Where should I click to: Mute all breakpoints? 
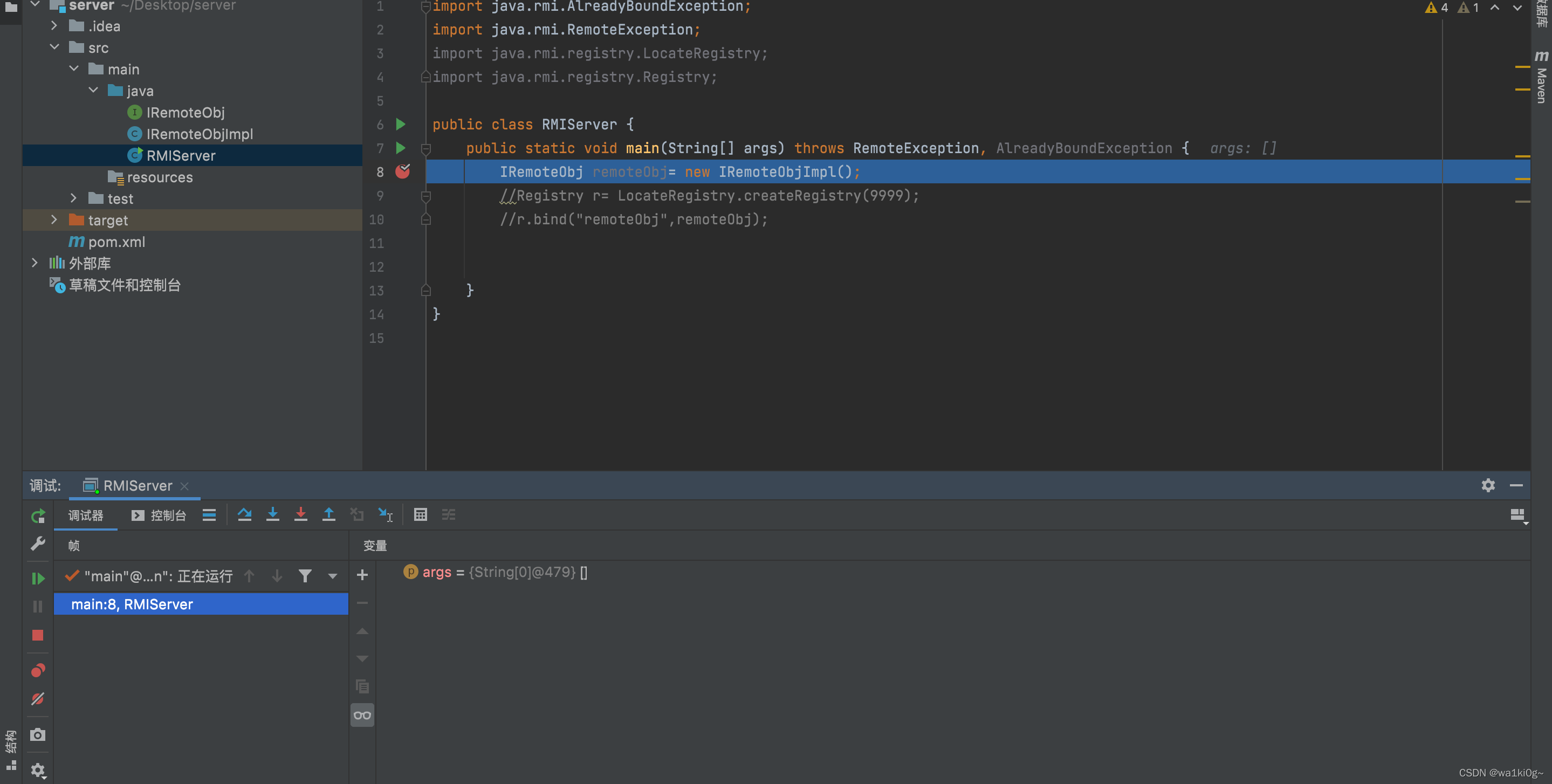pyautogui.click(x=38, y=698)
